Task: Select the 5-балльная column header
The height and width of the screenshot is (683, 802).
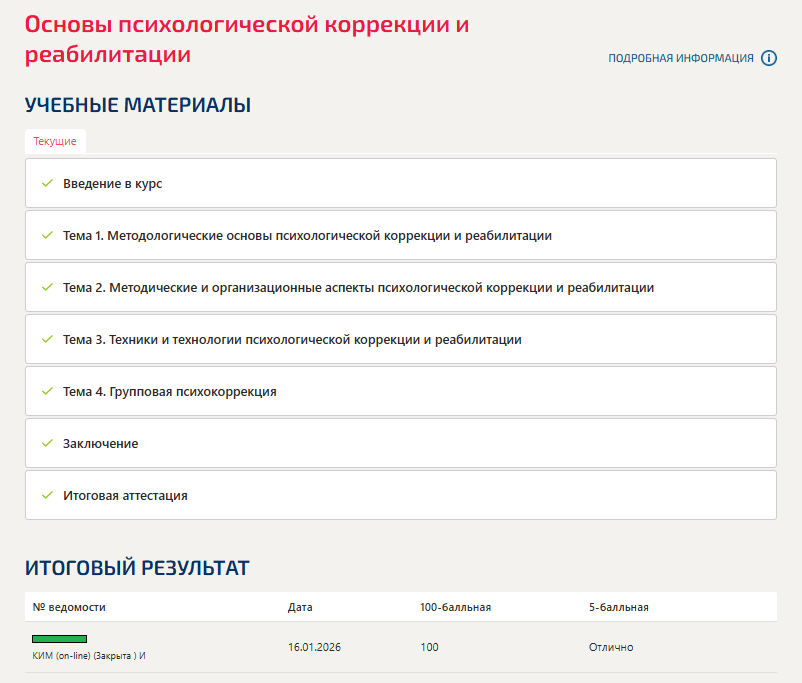Action: coord(618,607)
